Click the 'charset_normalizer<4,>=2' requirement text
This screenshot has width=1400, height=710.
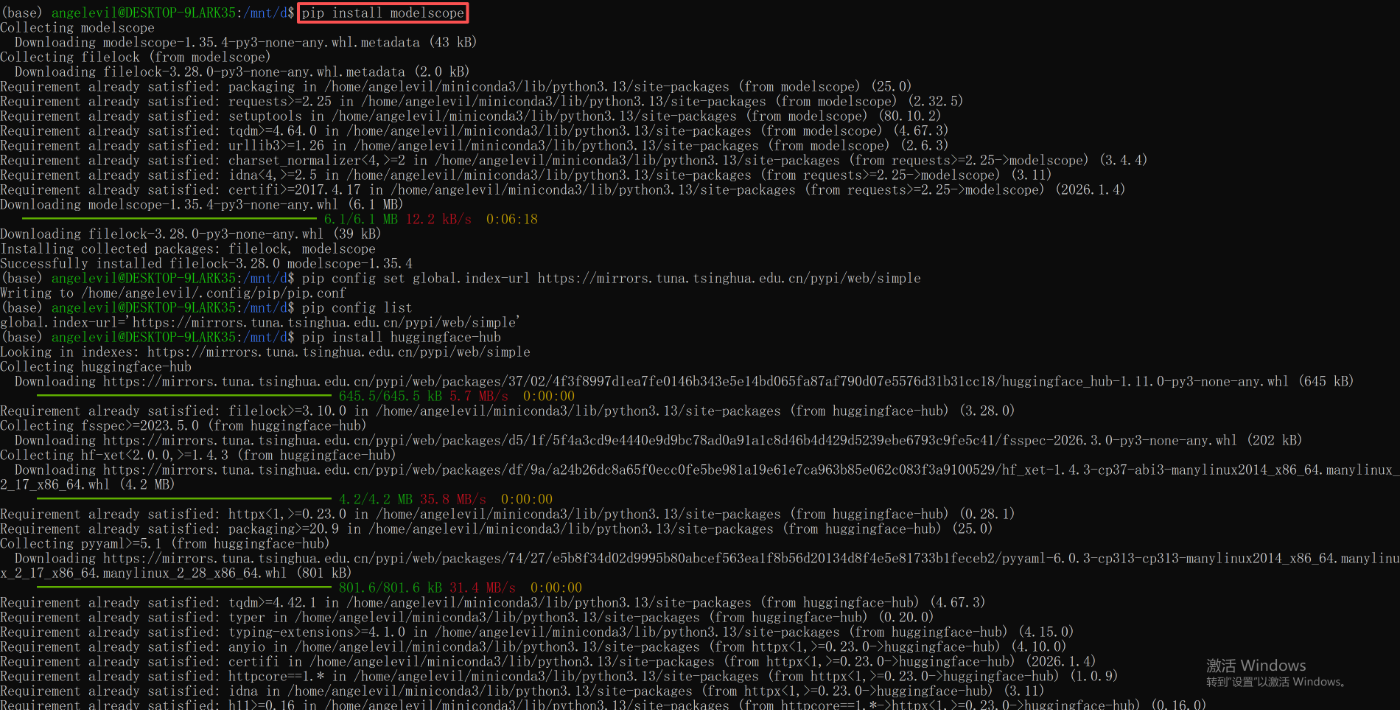[x=316, y=160]
